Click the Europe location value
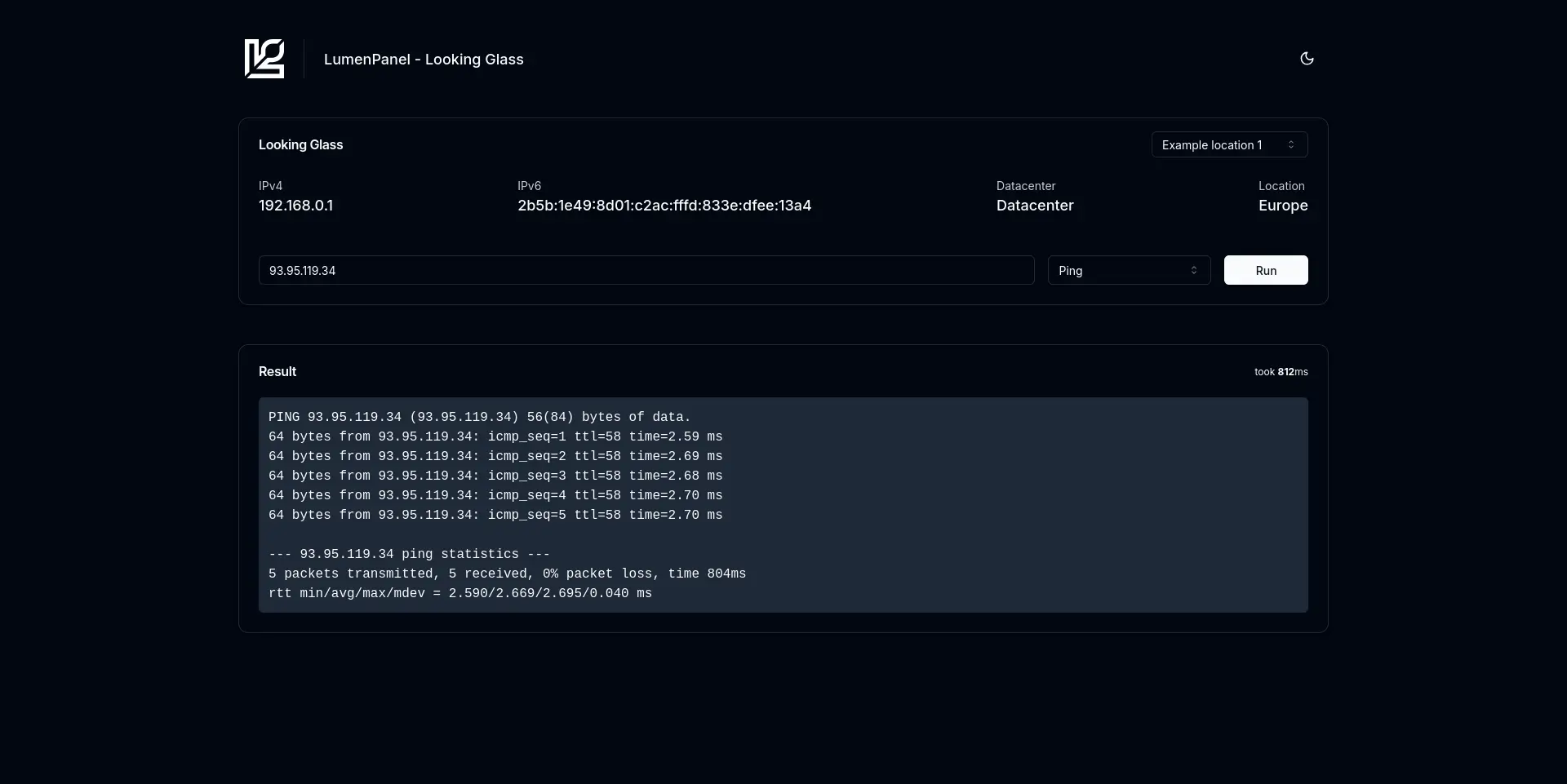 click(x=1282, y=206)
